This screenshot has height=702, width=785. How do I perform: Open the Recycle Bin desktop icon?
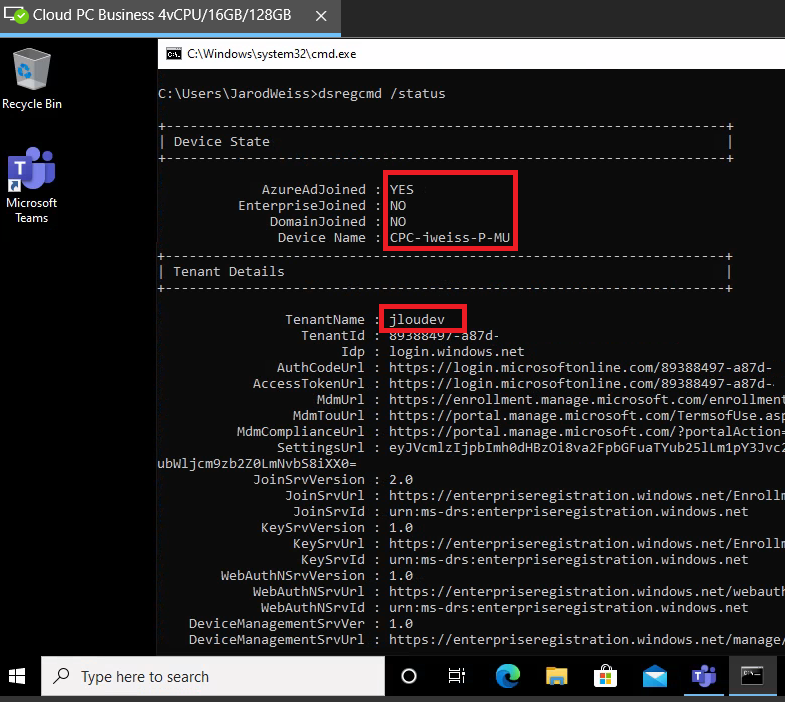pos(32,79)
